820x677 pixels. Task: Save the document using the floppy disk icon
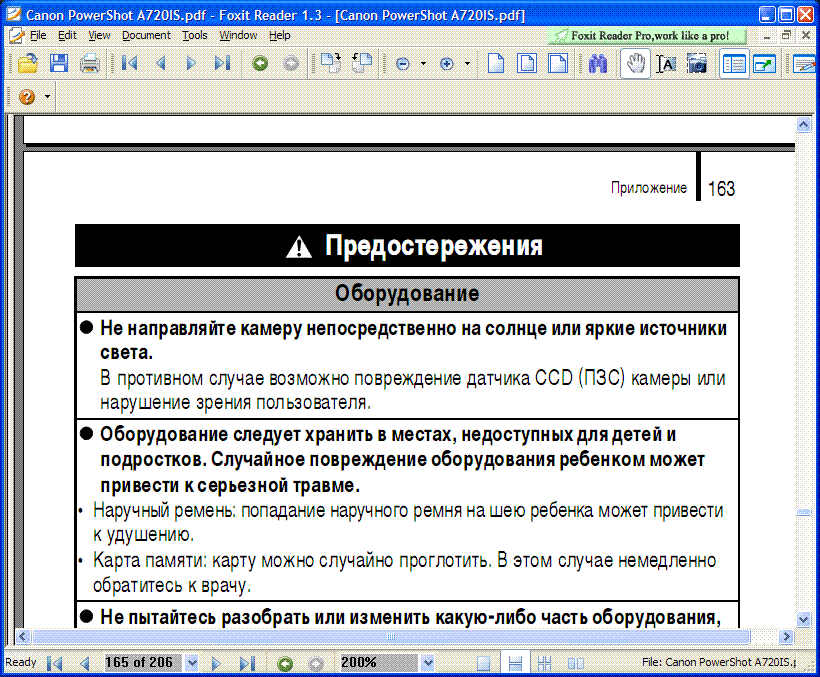[59, 64]
